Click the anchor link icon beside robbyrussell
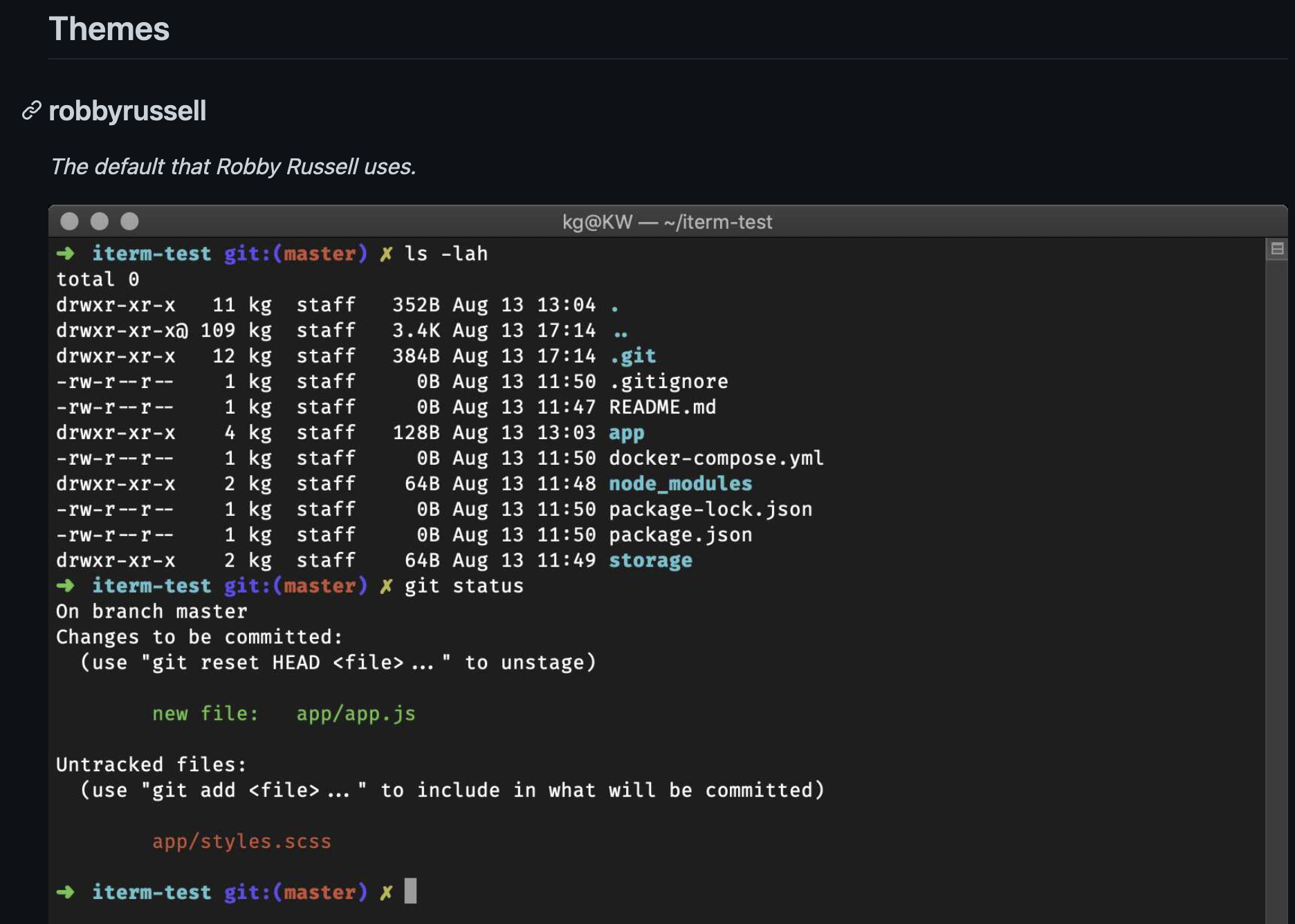The height and width of the screenshot is (924, 1295). (x=31, y=111)
